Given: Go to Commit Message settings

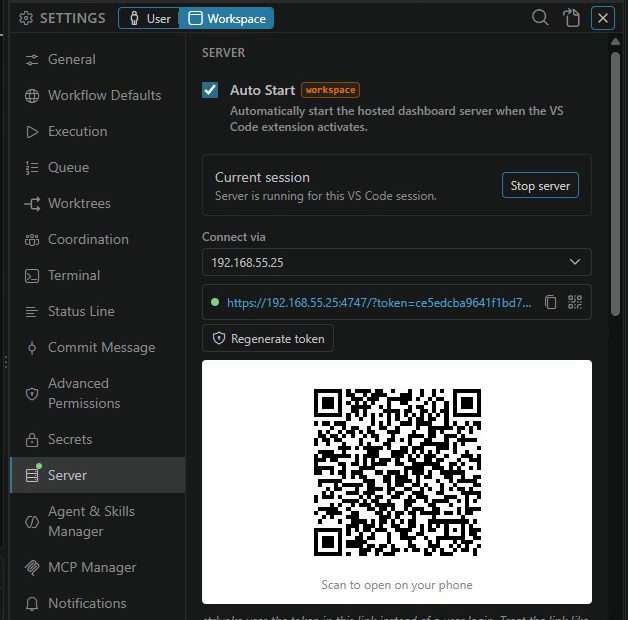Looking at the screenshot, I should tap(98, 348).
